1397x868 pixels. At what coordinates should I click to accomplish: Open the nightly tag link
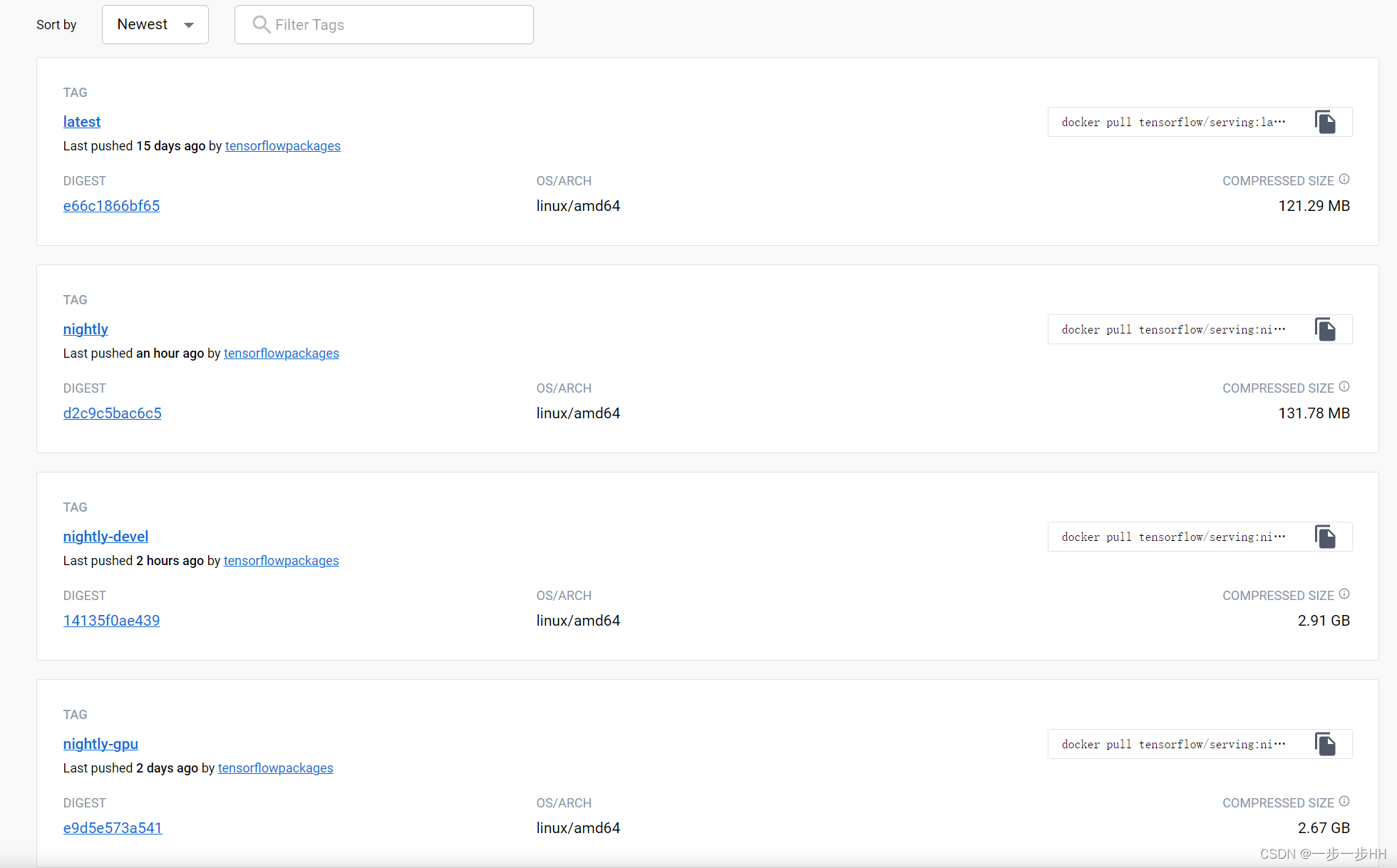pos(86,329)
